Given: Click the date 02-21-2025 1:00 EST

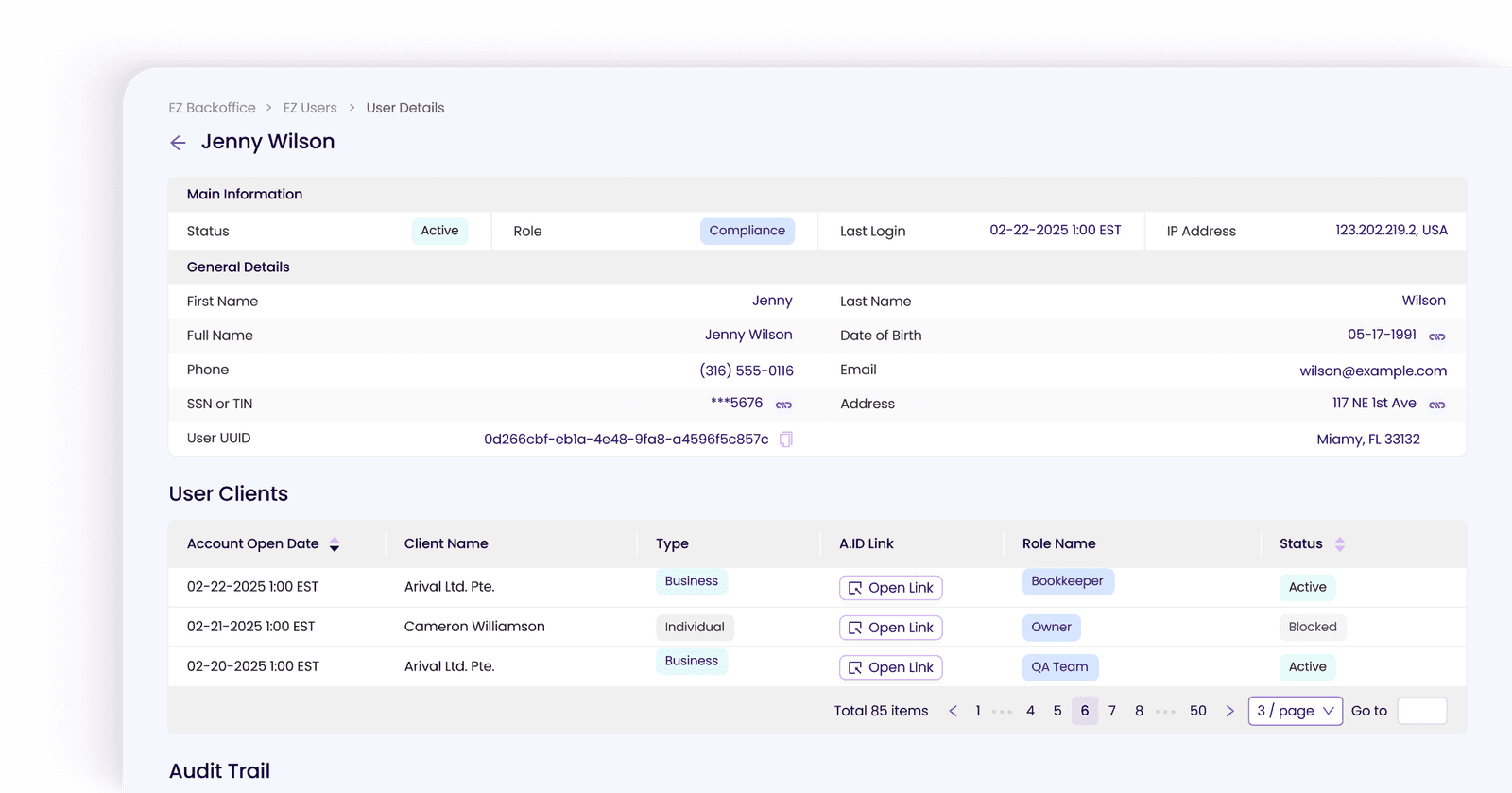Looking at the screenshot, I should [x=251, y=627].
